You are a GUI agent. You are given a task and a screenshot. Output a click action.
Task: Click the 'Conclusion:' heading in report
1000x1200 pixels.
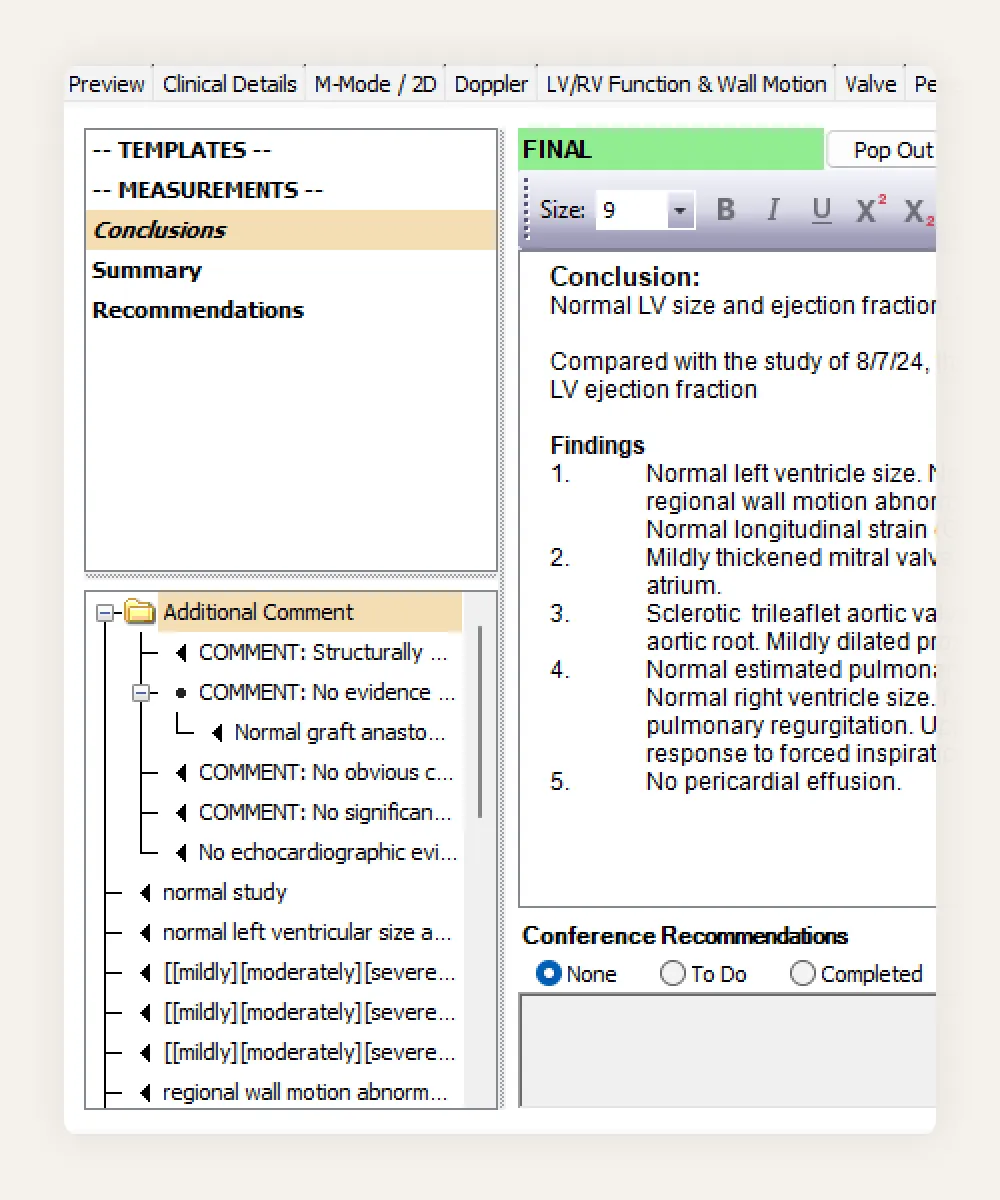point(625,277)
